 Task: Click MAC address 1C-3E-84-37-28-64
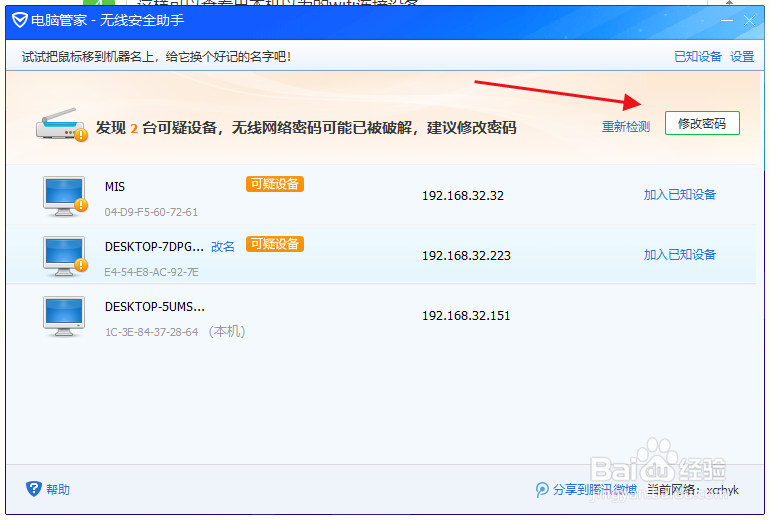[151, 332]
